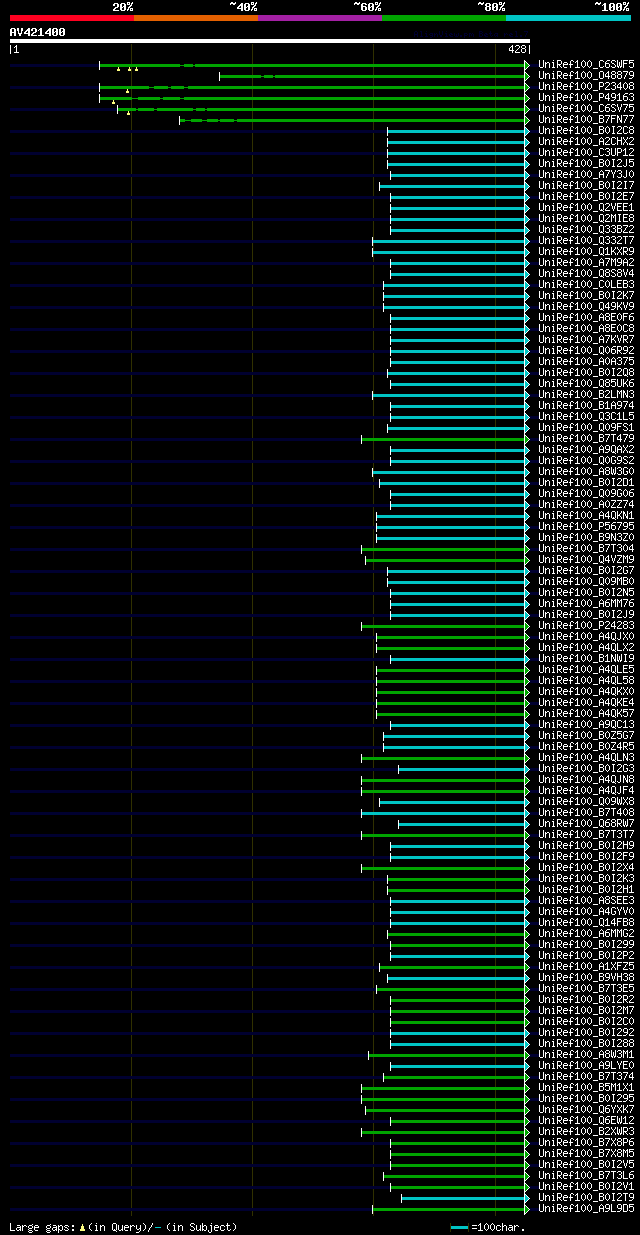Open hit UniRef100_C6SV75
640x1235 pixels.
pyautogui.click(x=586, y=108)
